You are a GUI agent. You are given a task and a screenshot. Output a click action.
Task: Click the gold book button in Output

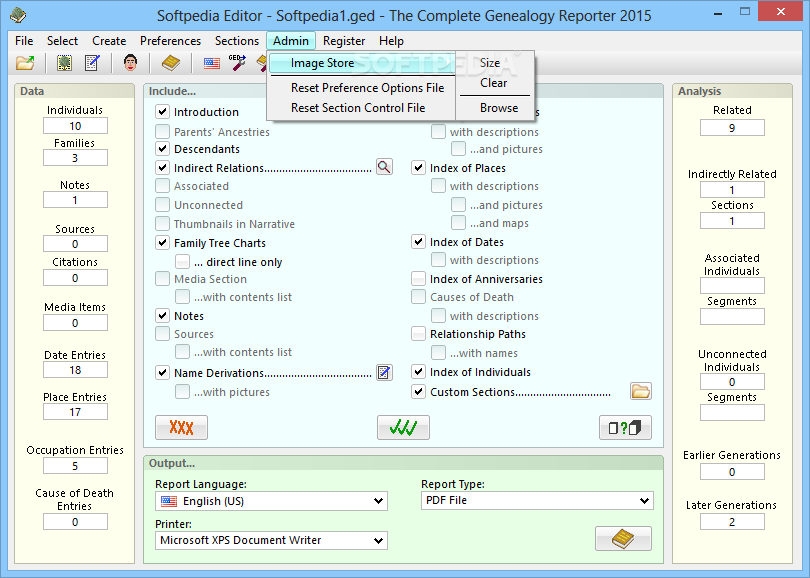pyautogui.click(x=623, y=539)
